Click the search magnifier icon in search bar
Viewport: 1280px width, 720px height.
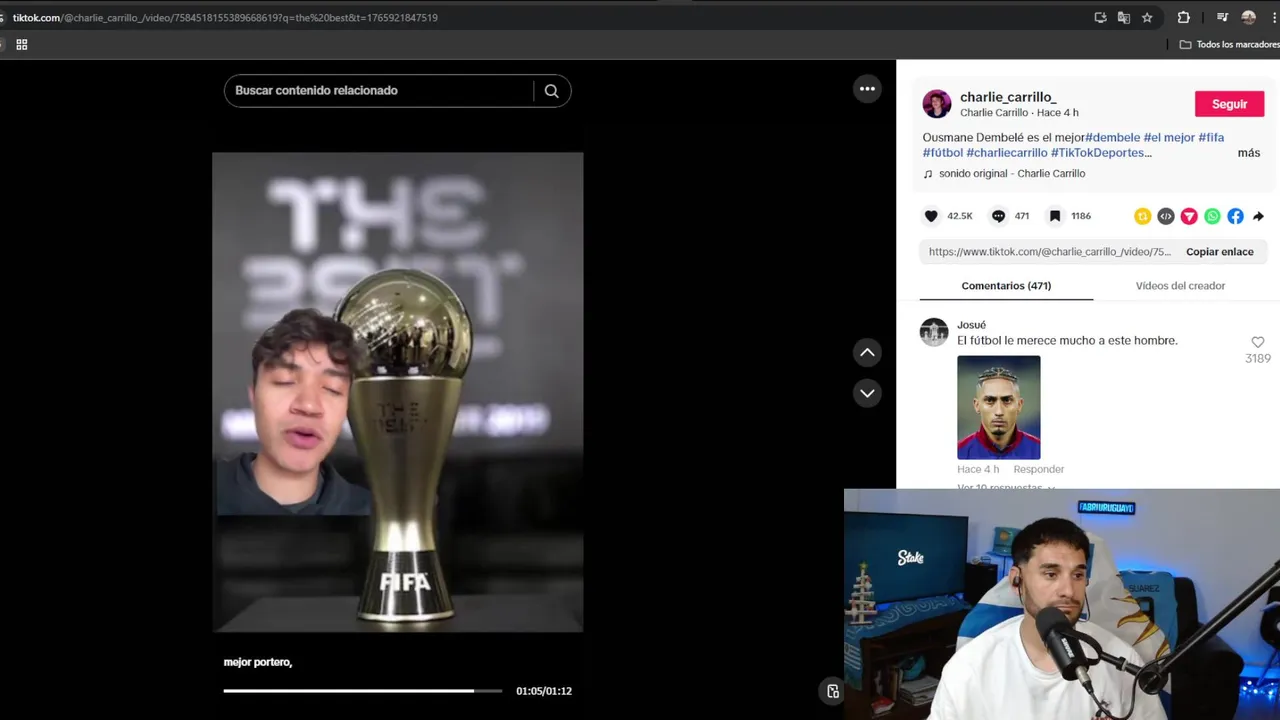[x=551, y=91]
